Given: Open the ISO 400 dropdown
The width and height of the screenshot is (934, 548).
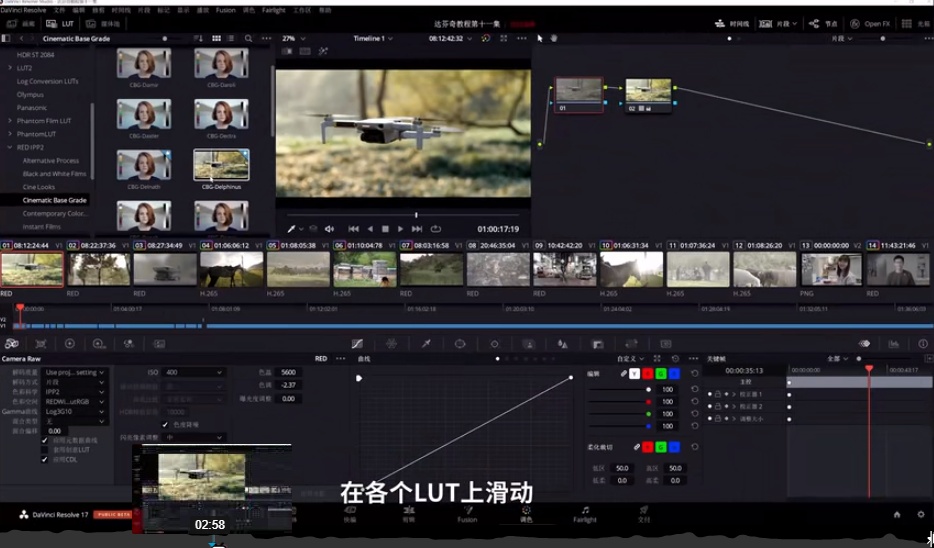Looking at the screenshot, I should click(194, 372).
